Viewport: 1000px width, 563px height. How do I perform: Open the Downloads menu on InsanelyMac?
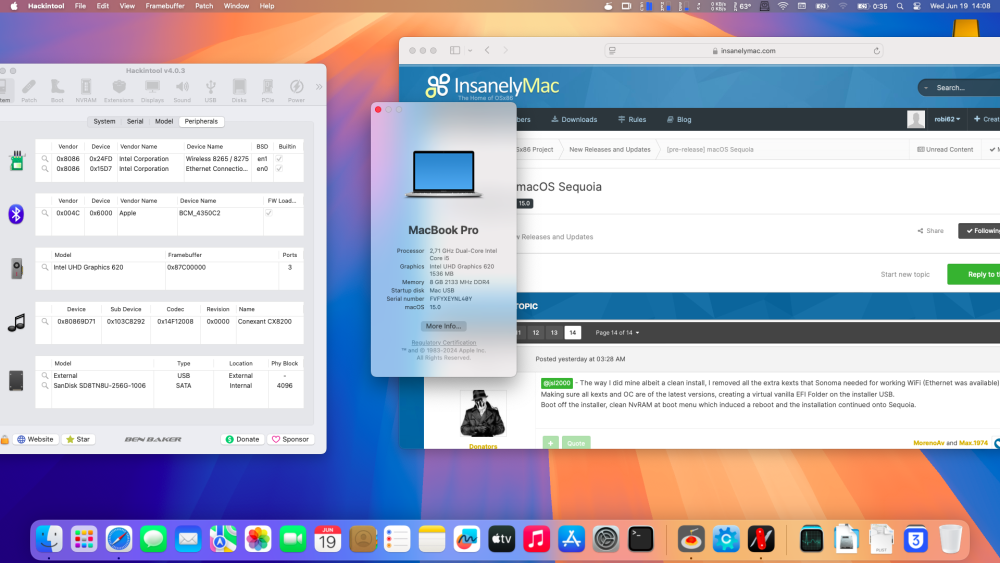click(574, 119)
